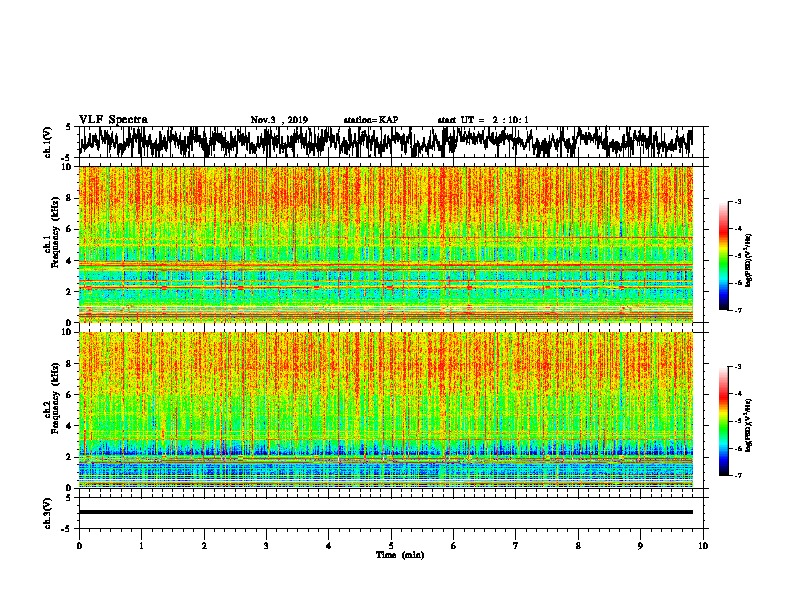
Task: Click the "Time (min)" x-axis label
Action: 400,555
